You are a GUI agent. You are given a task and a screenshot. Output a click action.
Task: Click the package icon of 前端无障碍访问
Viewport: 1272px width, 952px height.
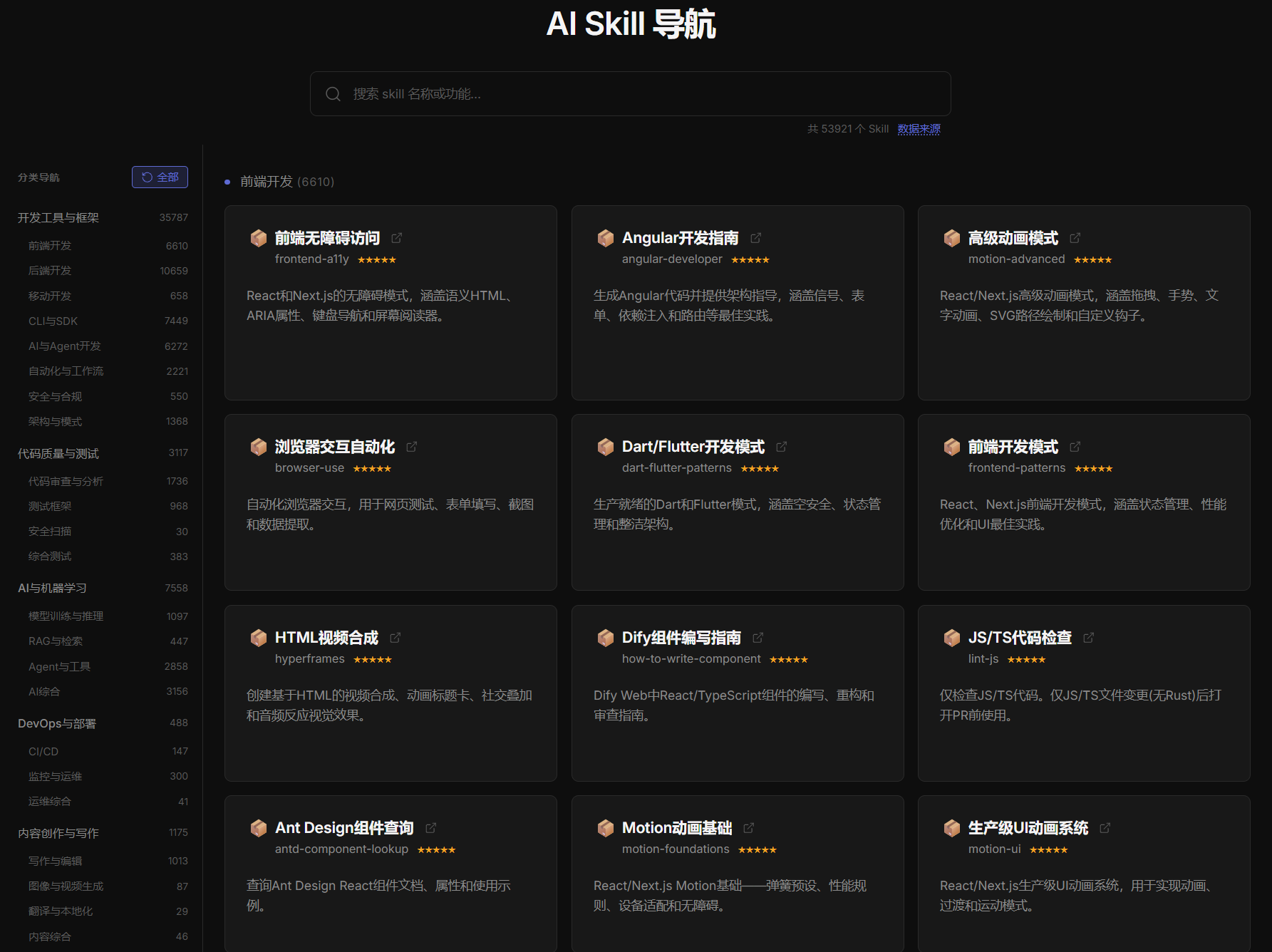point(259,238)
